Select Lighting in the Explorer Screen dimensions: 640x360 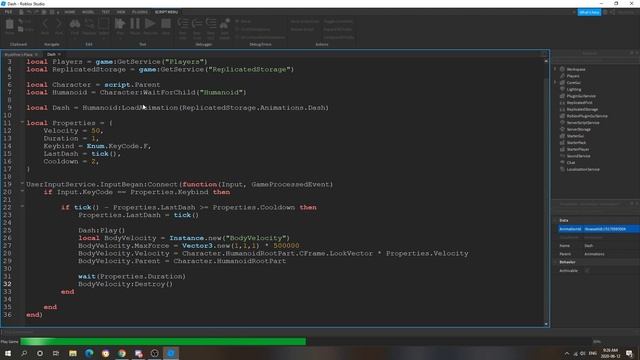pos(573,89)
